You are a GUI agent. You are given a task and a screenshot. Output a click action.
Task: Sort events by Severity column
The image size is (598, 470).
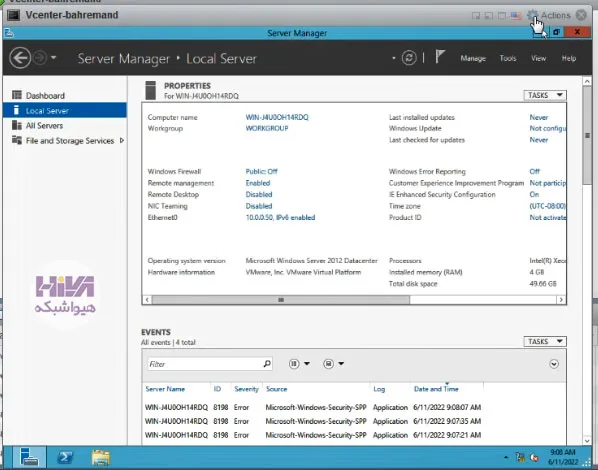point(246,389)
